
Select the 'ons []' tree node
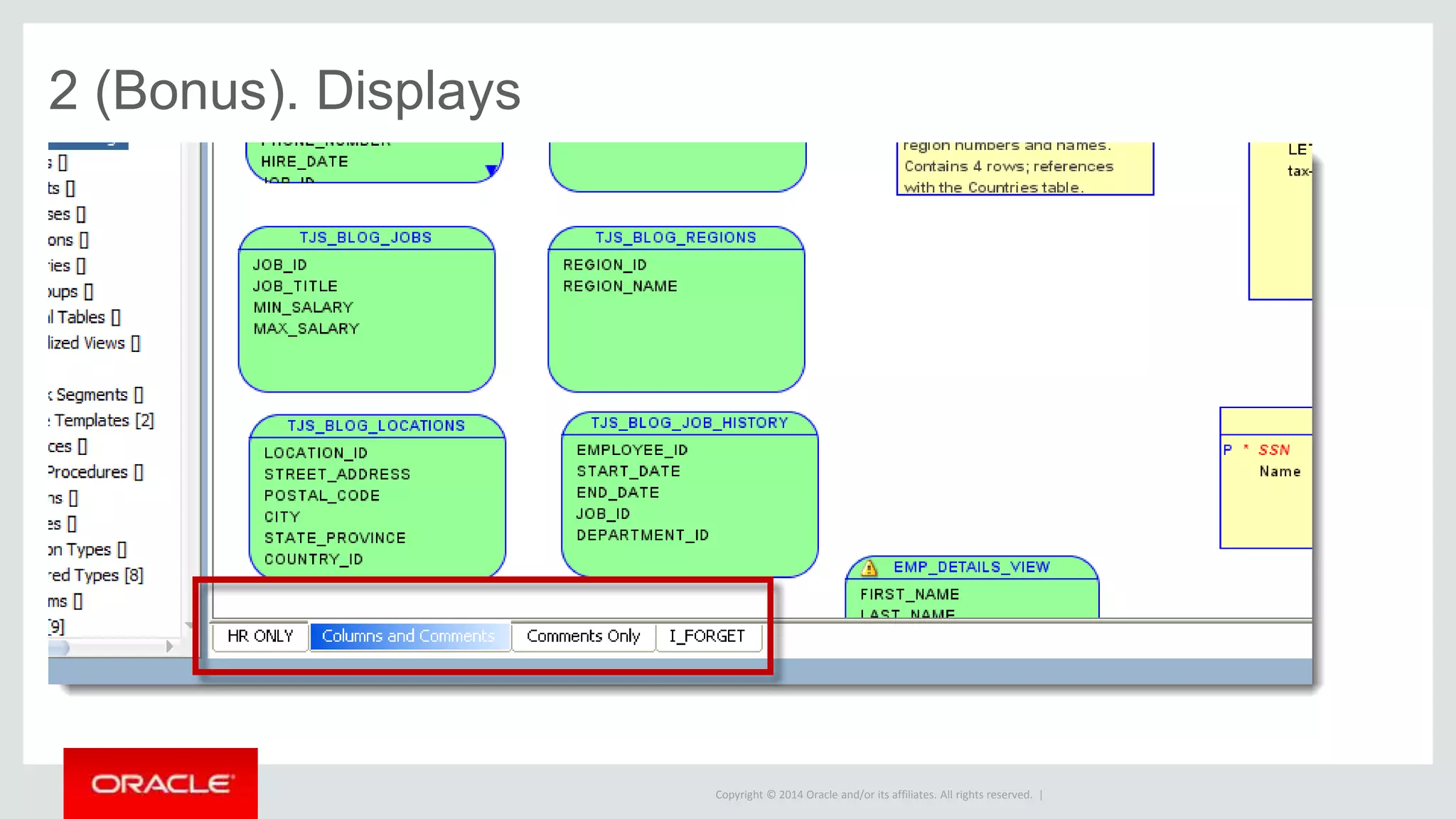pos(68,240)
